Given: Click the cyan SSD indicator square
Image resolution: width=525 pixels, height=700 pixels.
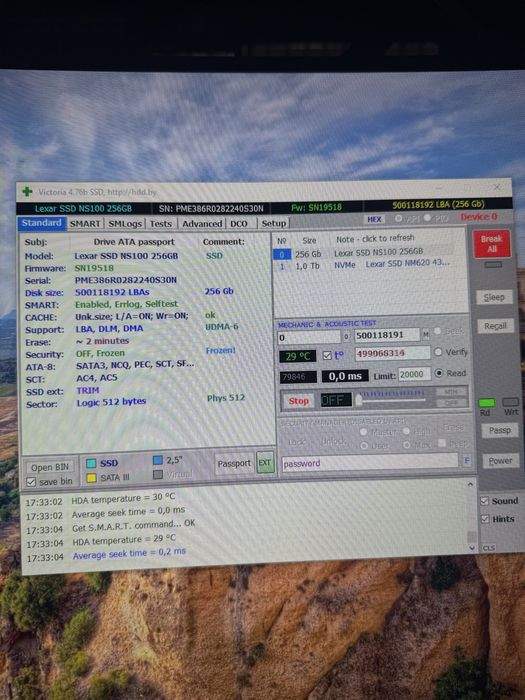Looking at the screenshot, I should click(x=91, y=463).
